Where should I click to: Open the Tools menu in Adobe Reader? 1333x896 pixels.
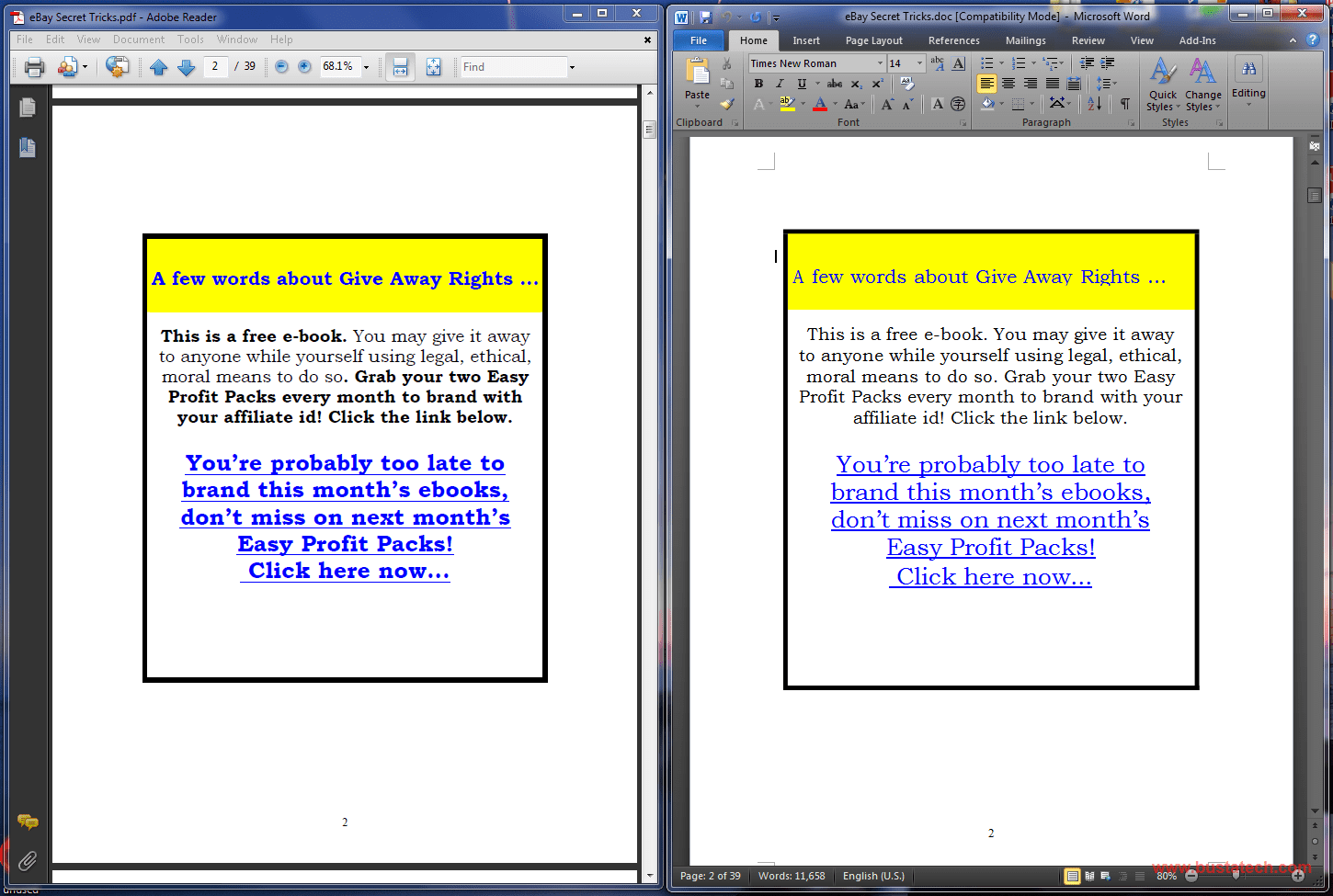click(190, 40)
